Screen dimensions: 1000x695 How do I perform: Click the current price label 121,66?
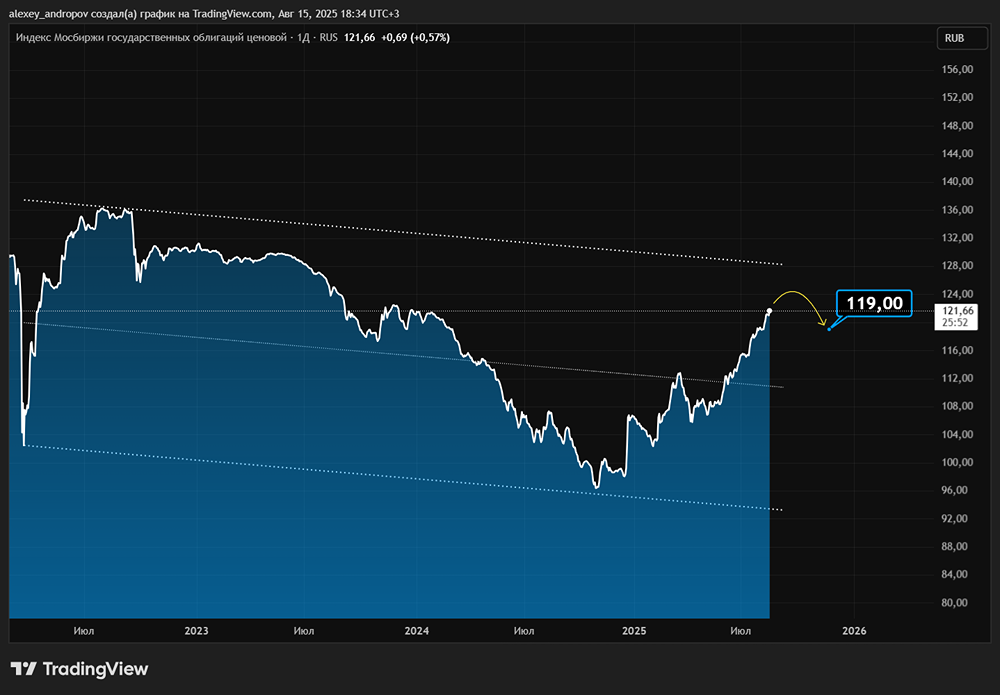[955, 316]
